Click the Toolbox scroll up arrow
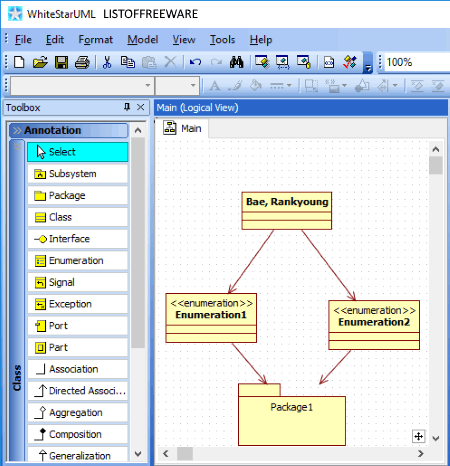This screenshot has height=466, width=450. [x=138, y=130]
